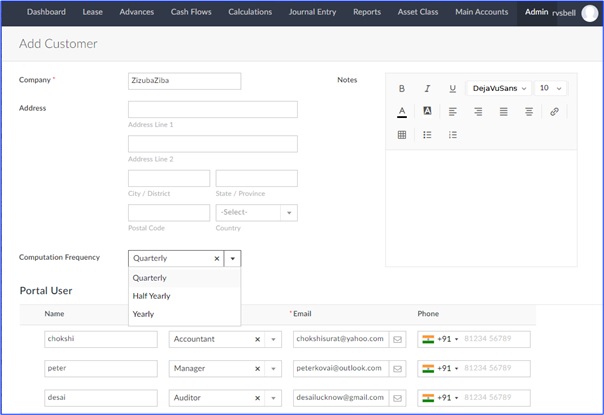Apply underline in Notes toolbar
The width and height of the screenshot is (604, 415).
452,88
